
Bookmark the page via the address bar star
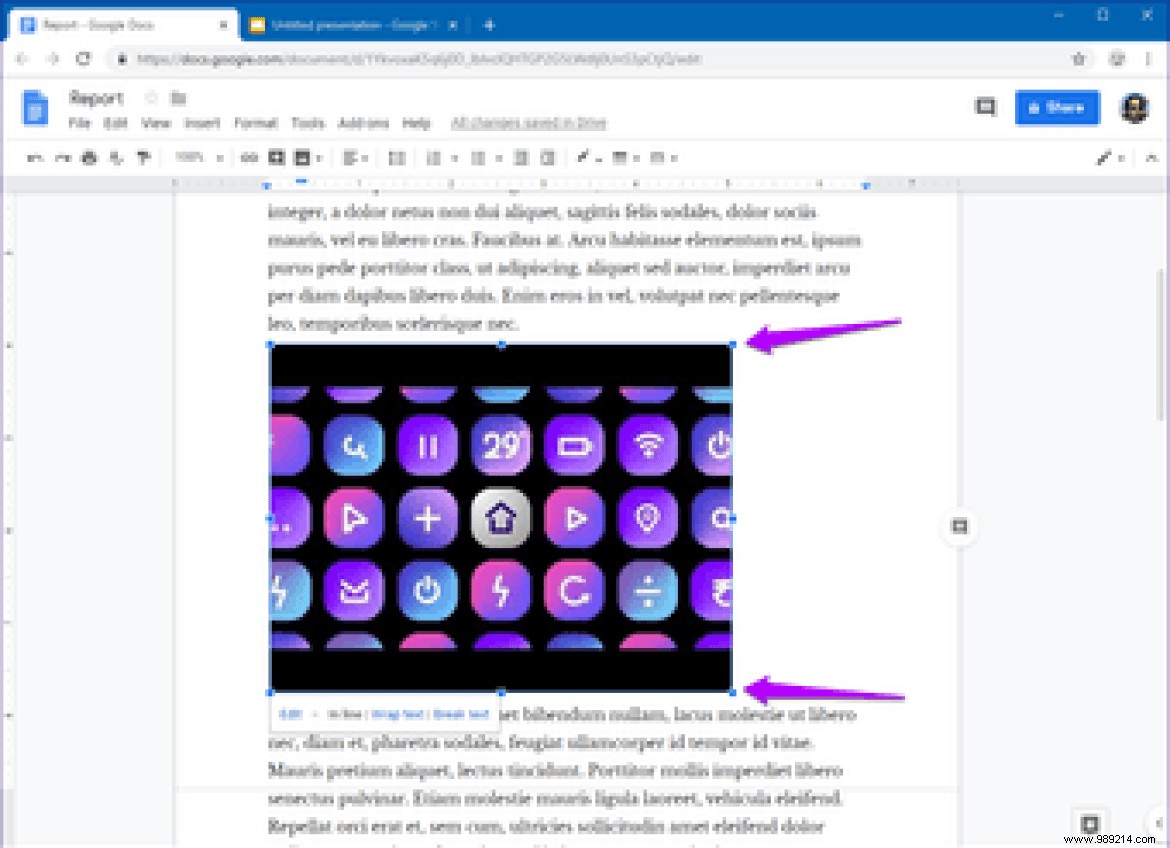tap(1080, 60)
